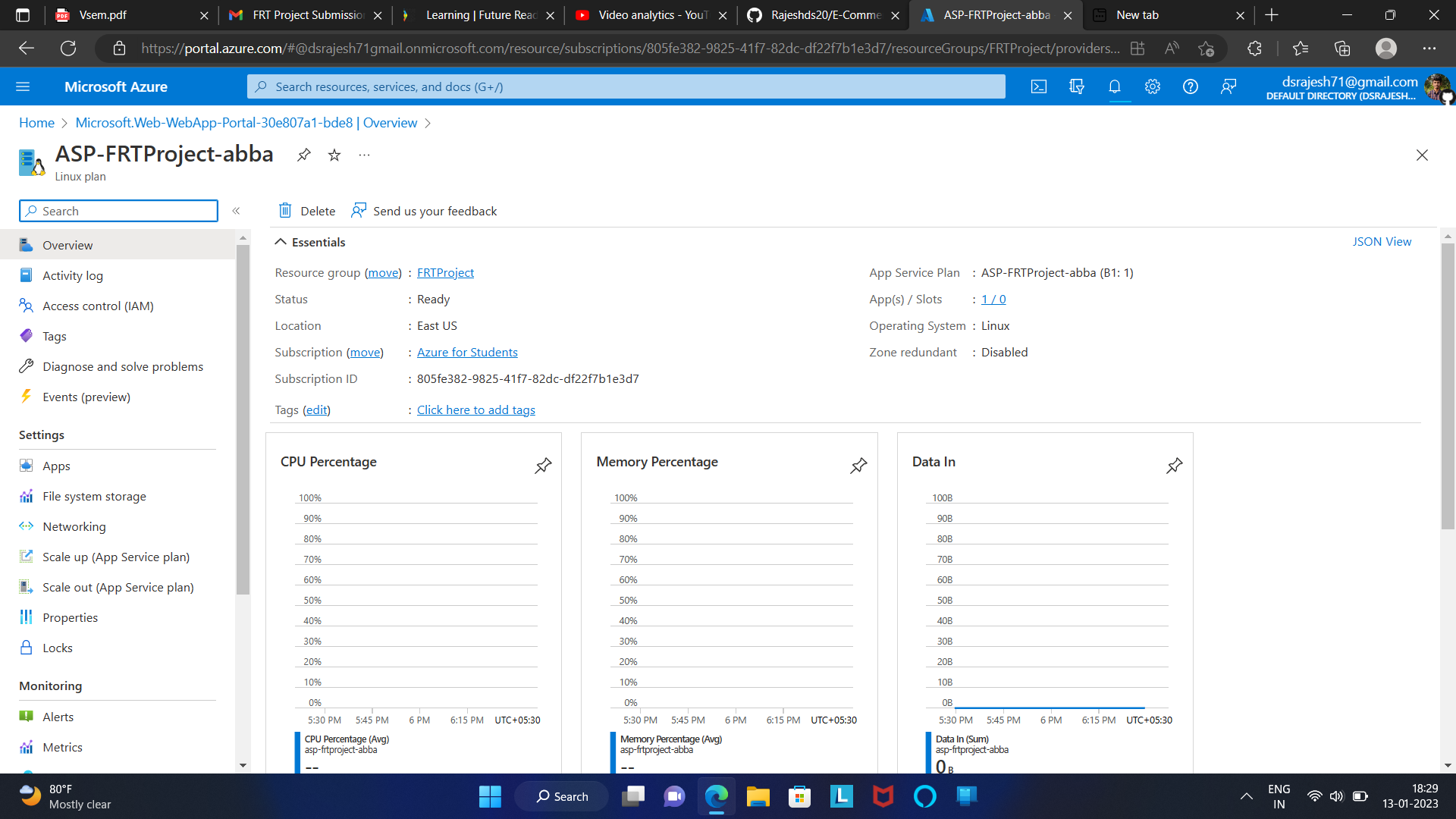Collapse the Essentials section
Viewport: 1456px width, 819px height.
tap(281, 242)
